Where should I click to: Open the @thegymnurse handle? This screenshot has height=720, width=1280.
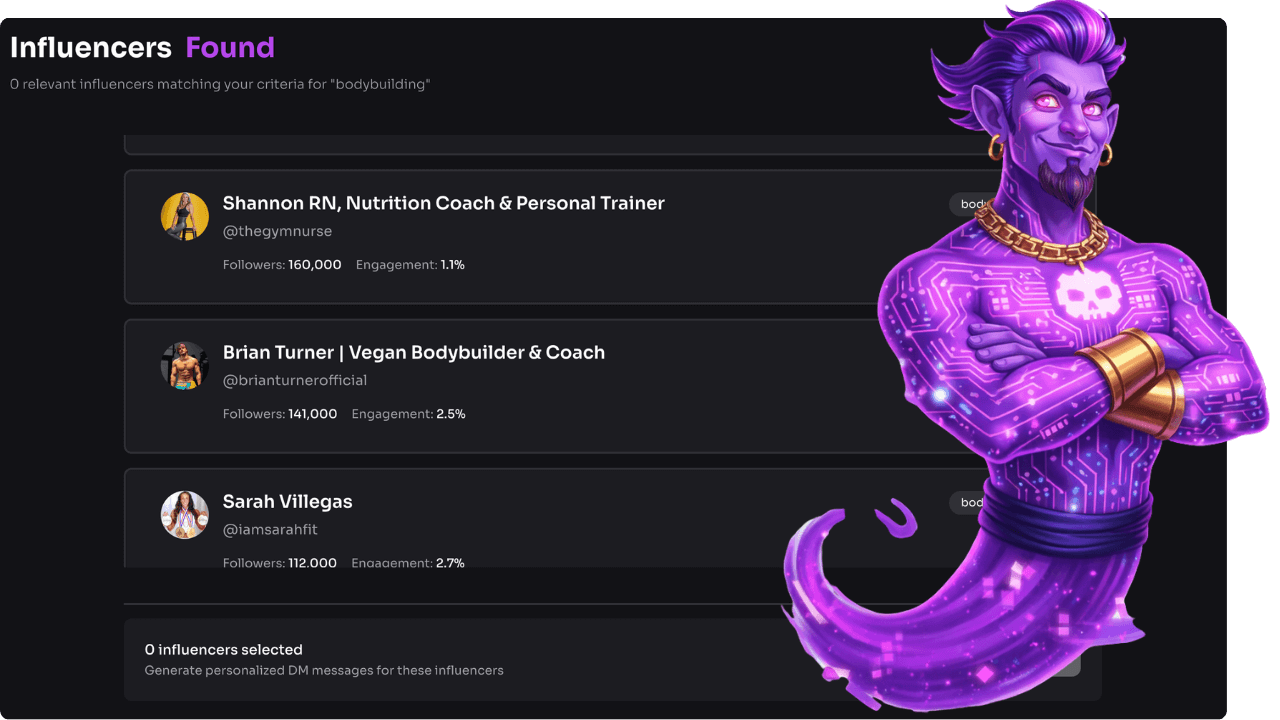(x=277, y=231)
